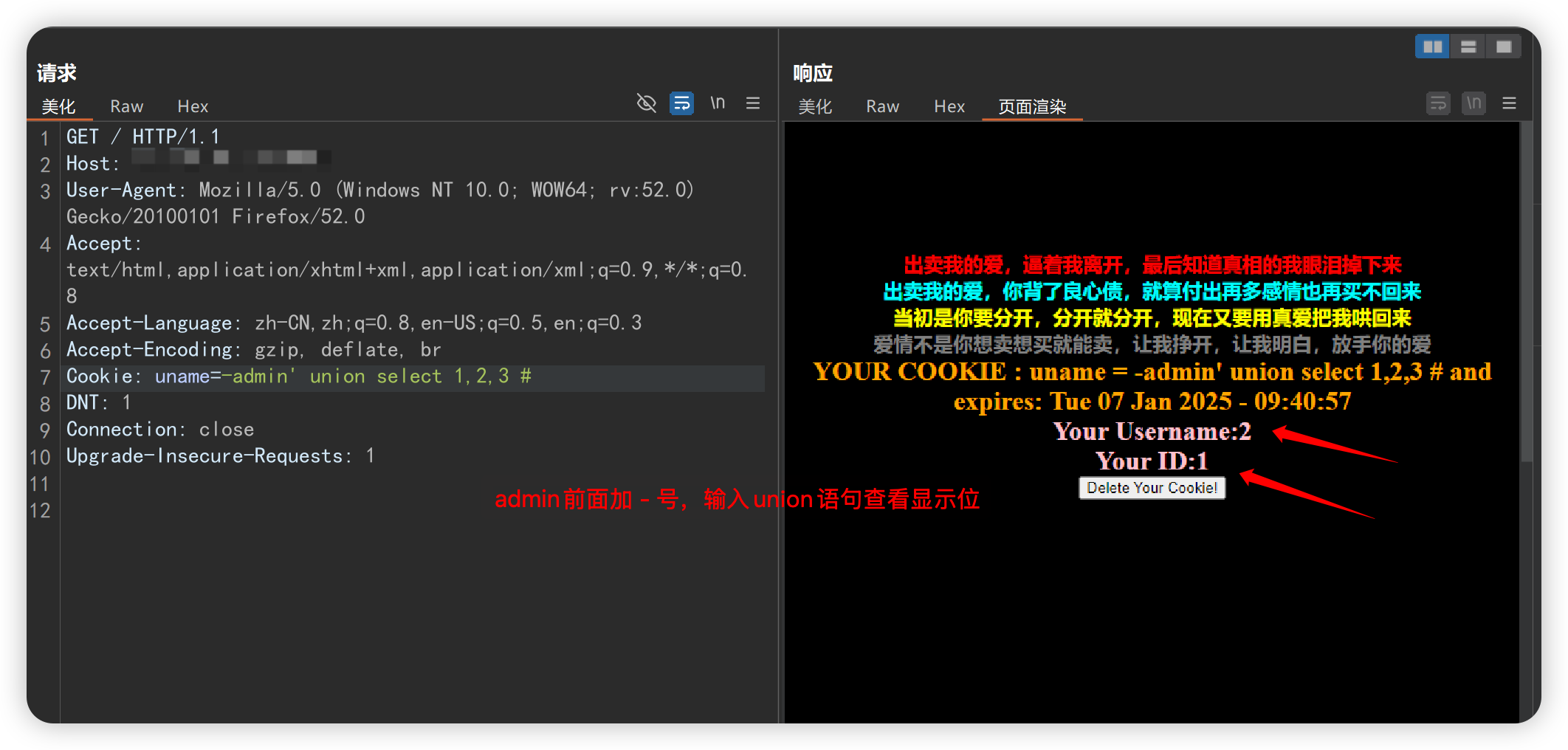Select the request Hex tab
This screenshot has width=1568, height=750.
pyautogui.click(x=193, y=106)
